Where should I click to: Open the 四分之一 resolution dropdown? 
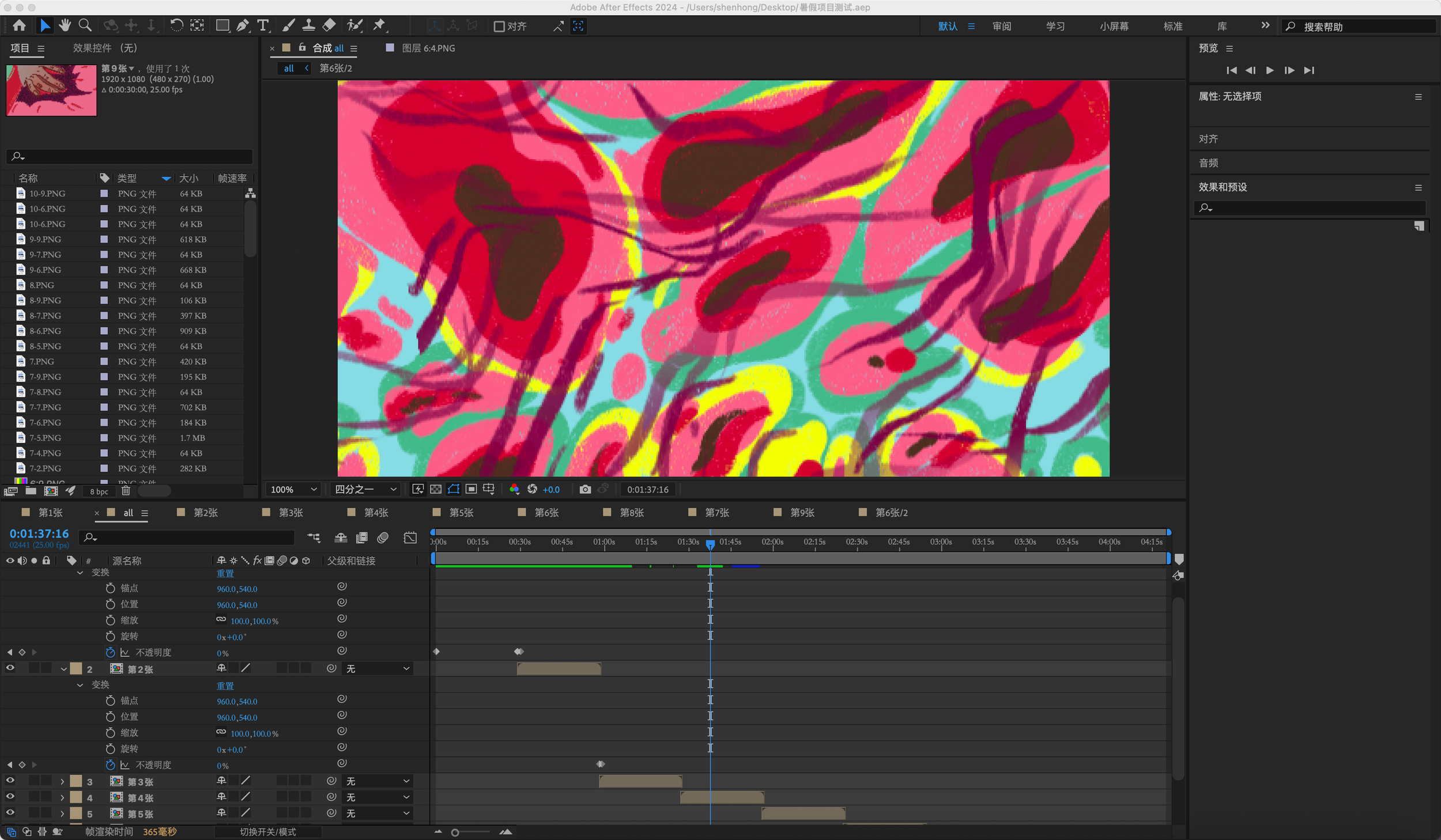[366, 489]
